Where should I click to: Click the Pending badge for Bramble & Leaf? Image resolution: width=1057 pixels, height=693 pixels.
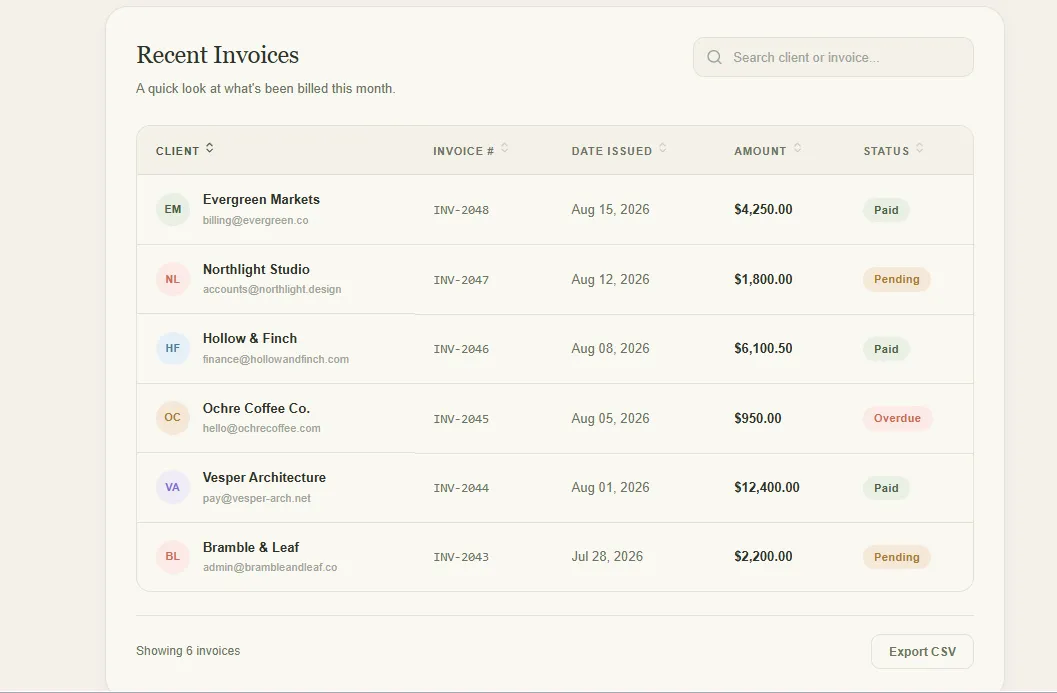point(897,557)
